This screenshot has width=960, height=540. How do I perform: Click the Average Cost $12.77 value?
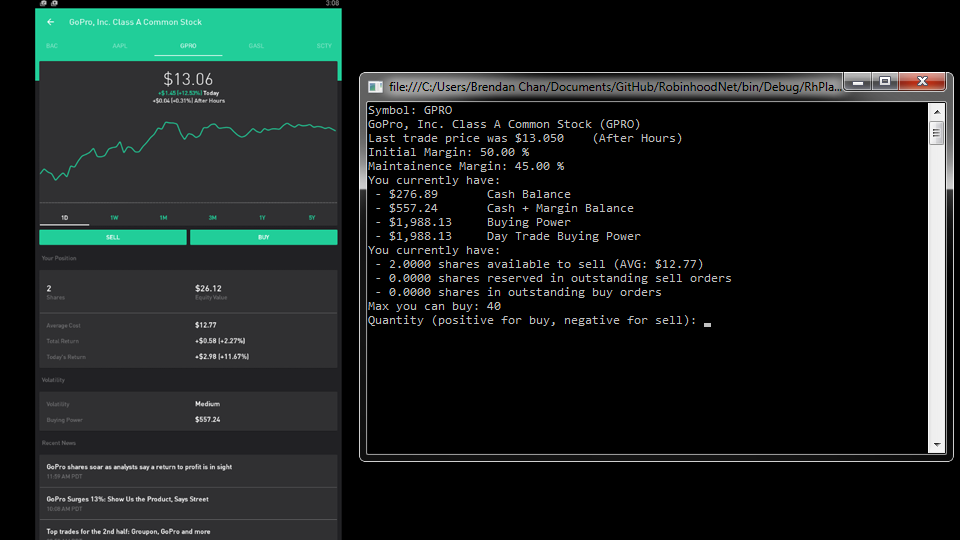206,325
